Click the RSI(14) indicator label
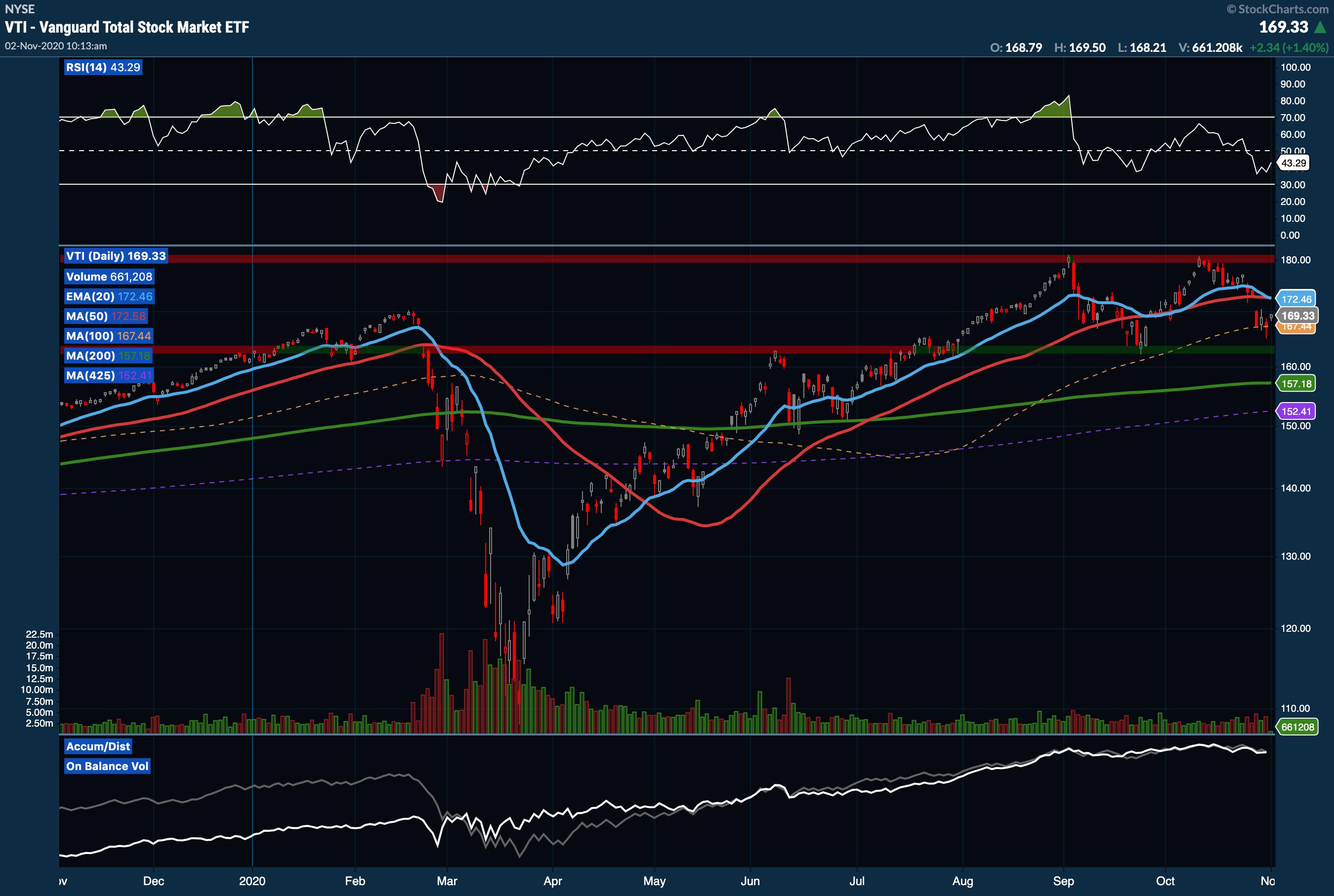 coord(103,68)
